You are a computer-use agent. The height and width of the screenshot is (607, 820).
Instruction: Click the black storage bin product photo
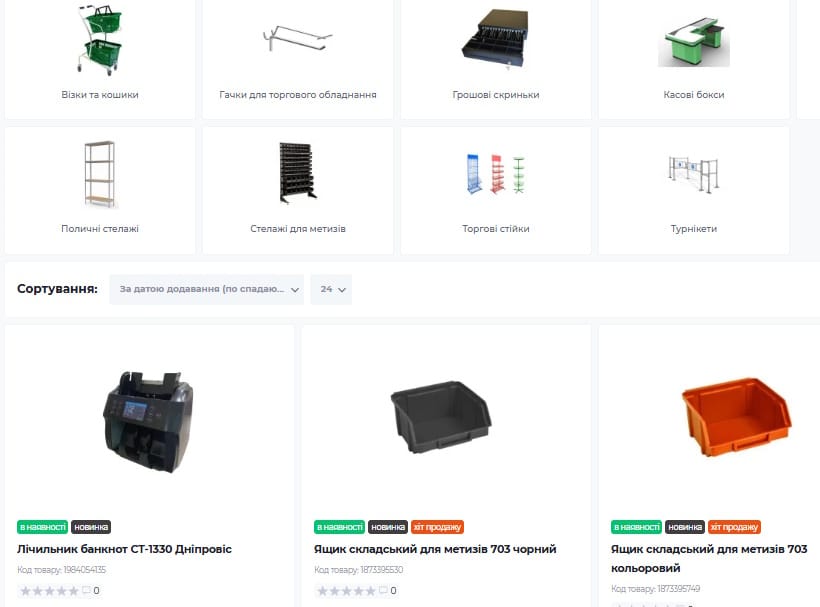click(x=441, y=416)
